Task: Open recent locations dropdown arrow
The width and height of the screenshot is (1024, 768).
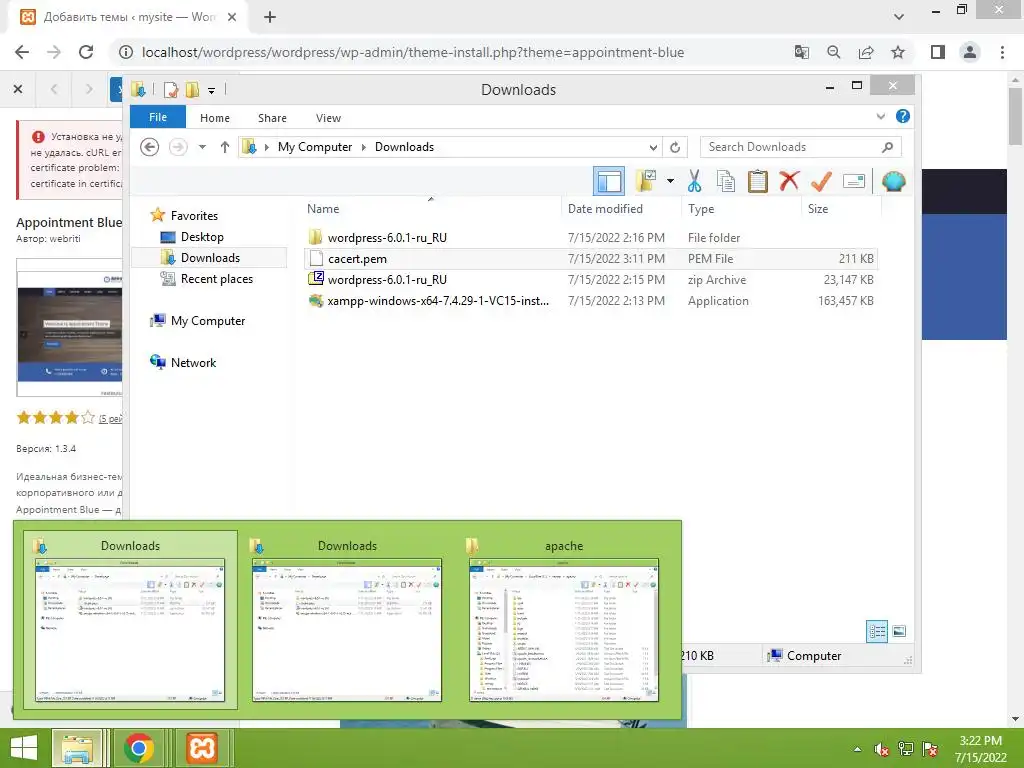Action: 202,147
